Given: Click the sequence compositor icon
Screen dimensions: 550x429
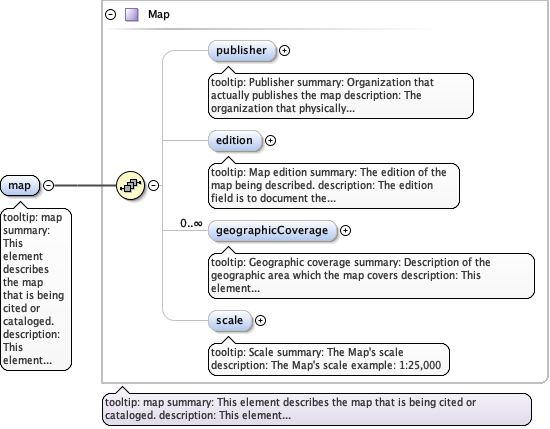Looking at the screenshot, I should 130,185.
